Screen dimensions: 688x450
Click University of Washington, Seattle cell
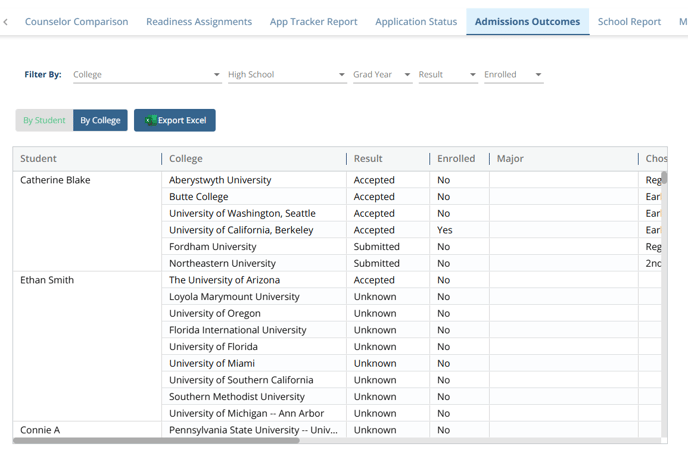coord(254,213)
